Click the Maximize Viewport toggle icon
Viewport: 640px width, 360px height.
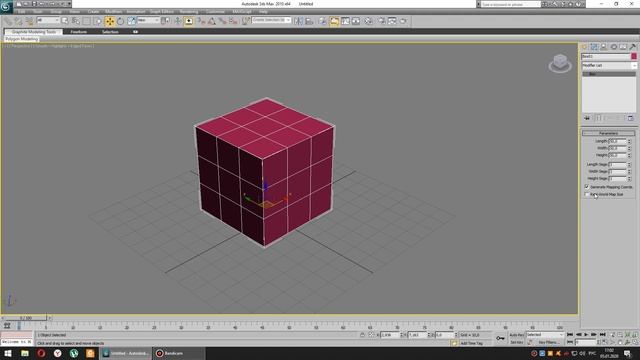pyautogui.click(x=636, y=342)
